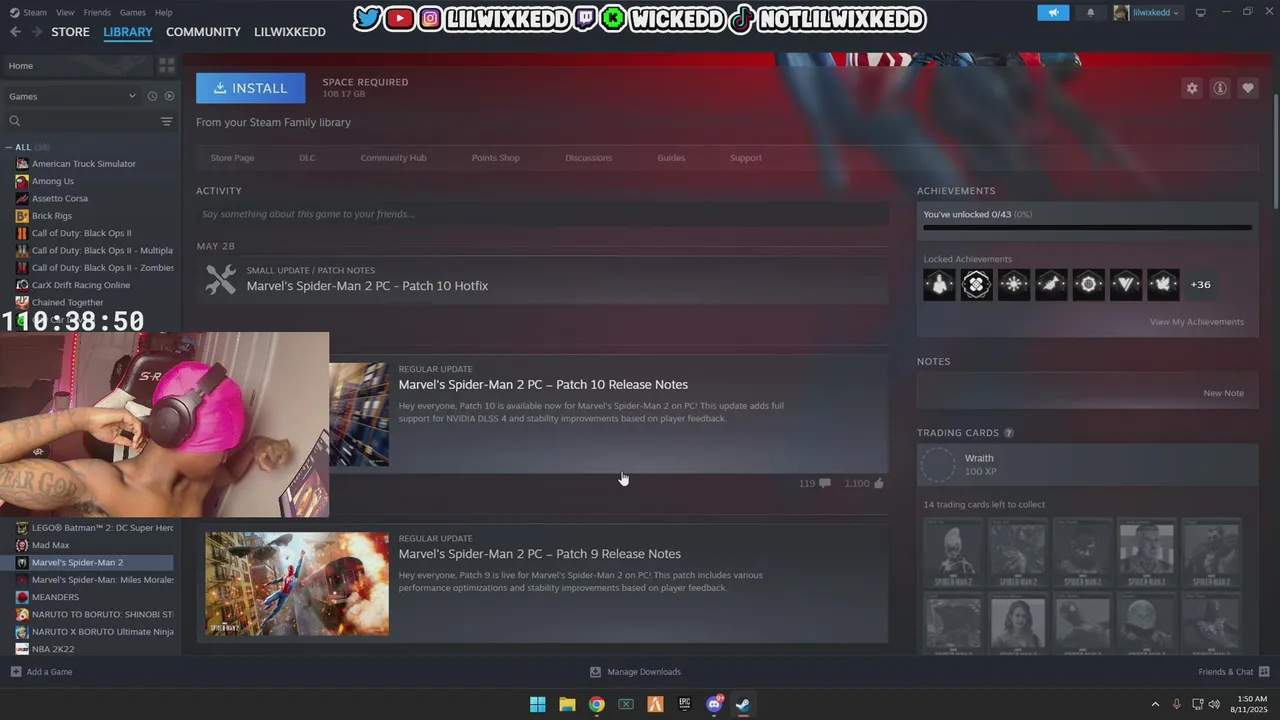Screen dimensions: 1280x720
Task: Open the announcements megaphone button
Action: pyautogui.click(x=1053, y=13)
